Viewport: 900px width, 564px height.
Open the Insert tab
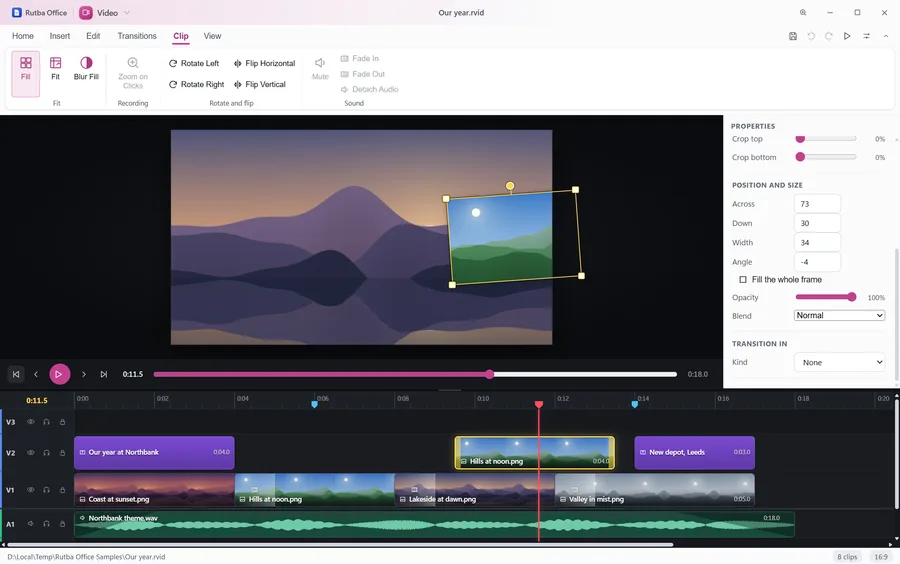(x=60, y=36)
